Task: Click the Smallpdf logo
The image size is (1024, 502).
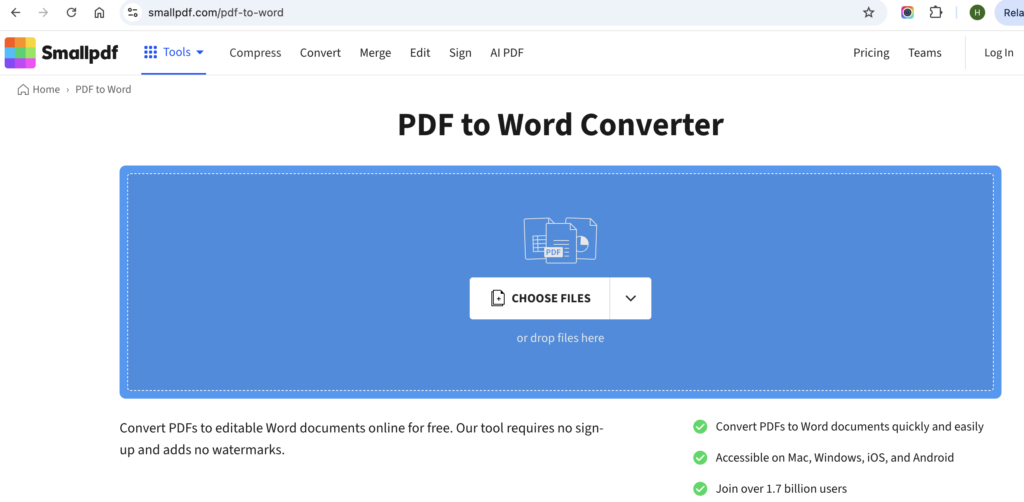Action: [61, 53]
